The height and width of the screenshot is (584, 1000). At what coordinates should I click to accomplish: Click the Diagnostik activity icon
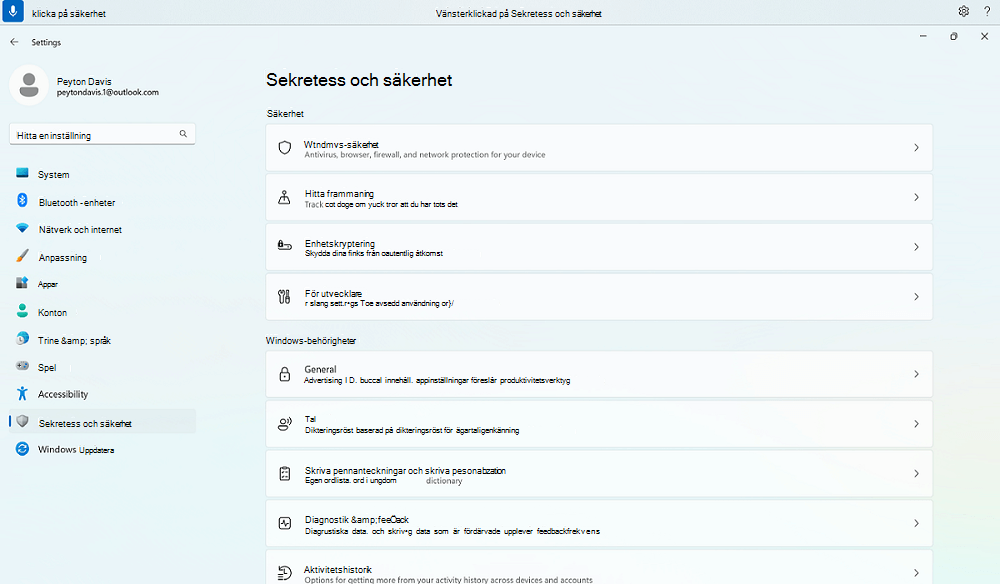(x=285, y=523)
